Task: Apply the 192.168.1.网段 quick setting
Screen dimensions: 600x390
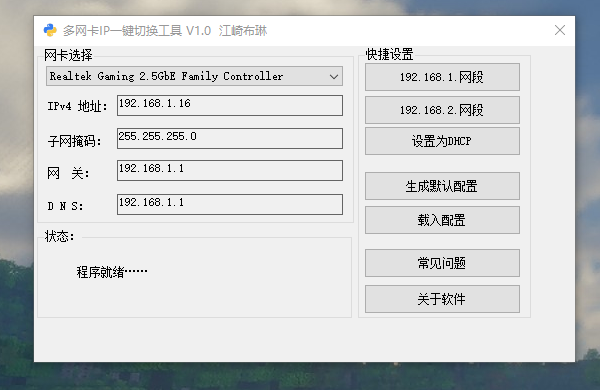Action: [x=442, y=77]
